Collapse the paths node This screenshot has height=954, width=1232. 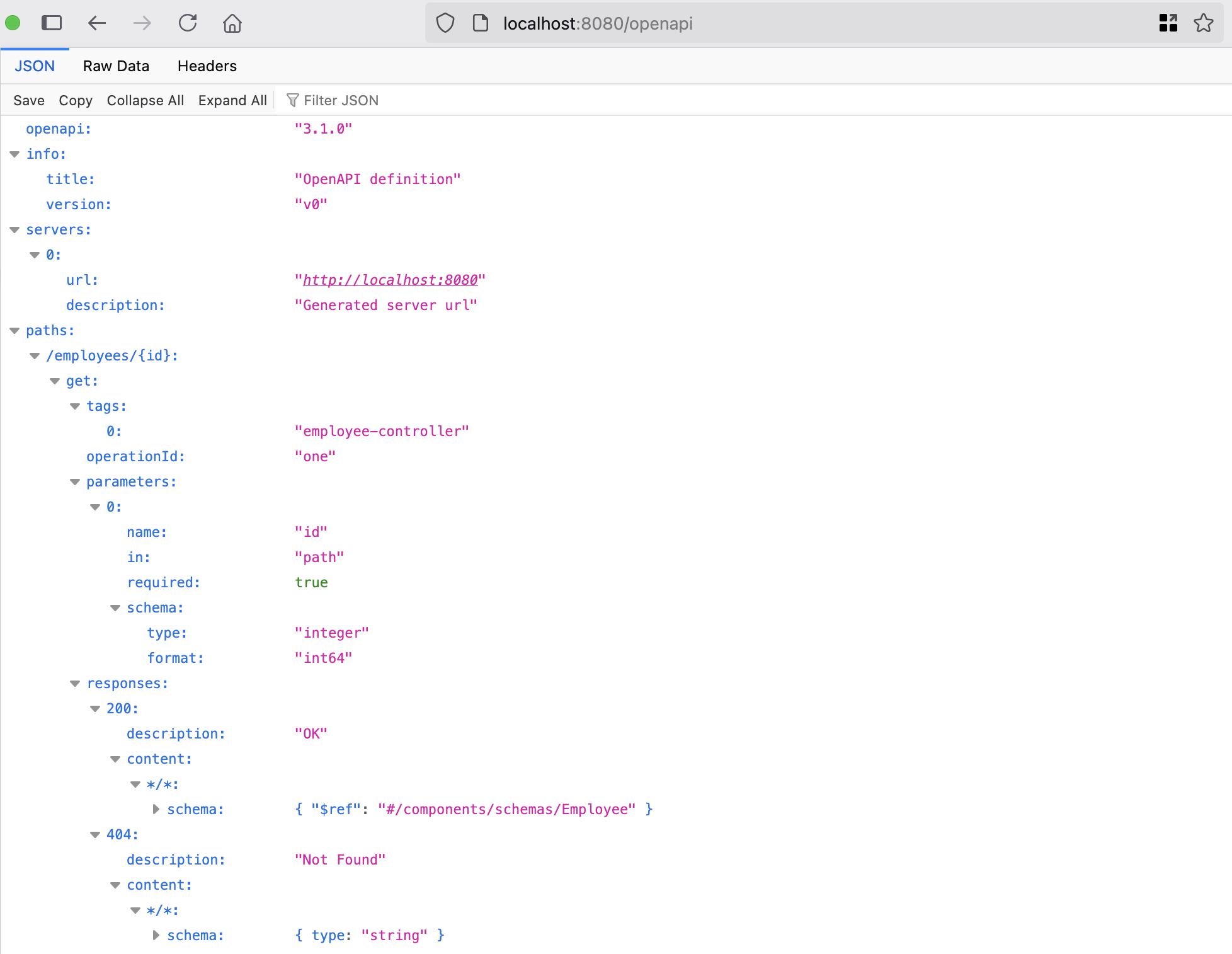[x=14, y=331]
